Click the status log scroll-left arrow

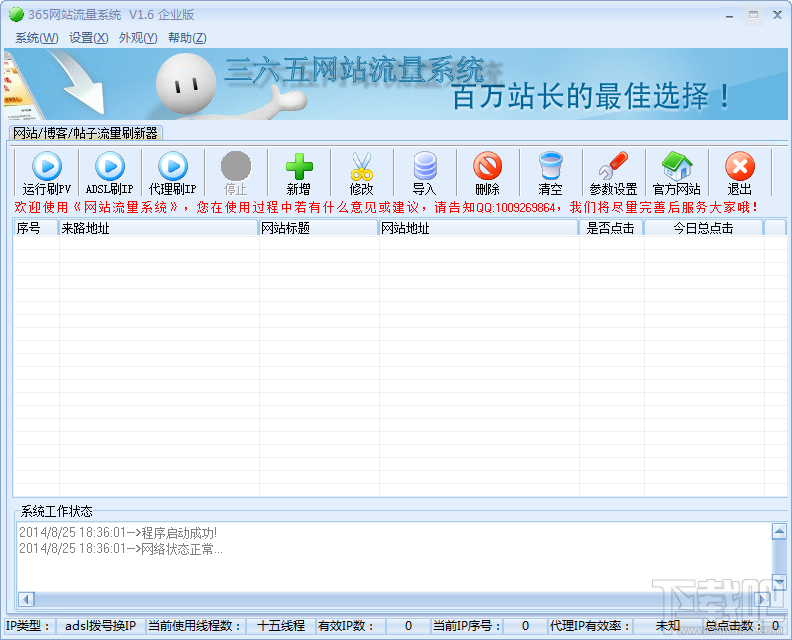point(26,599)
